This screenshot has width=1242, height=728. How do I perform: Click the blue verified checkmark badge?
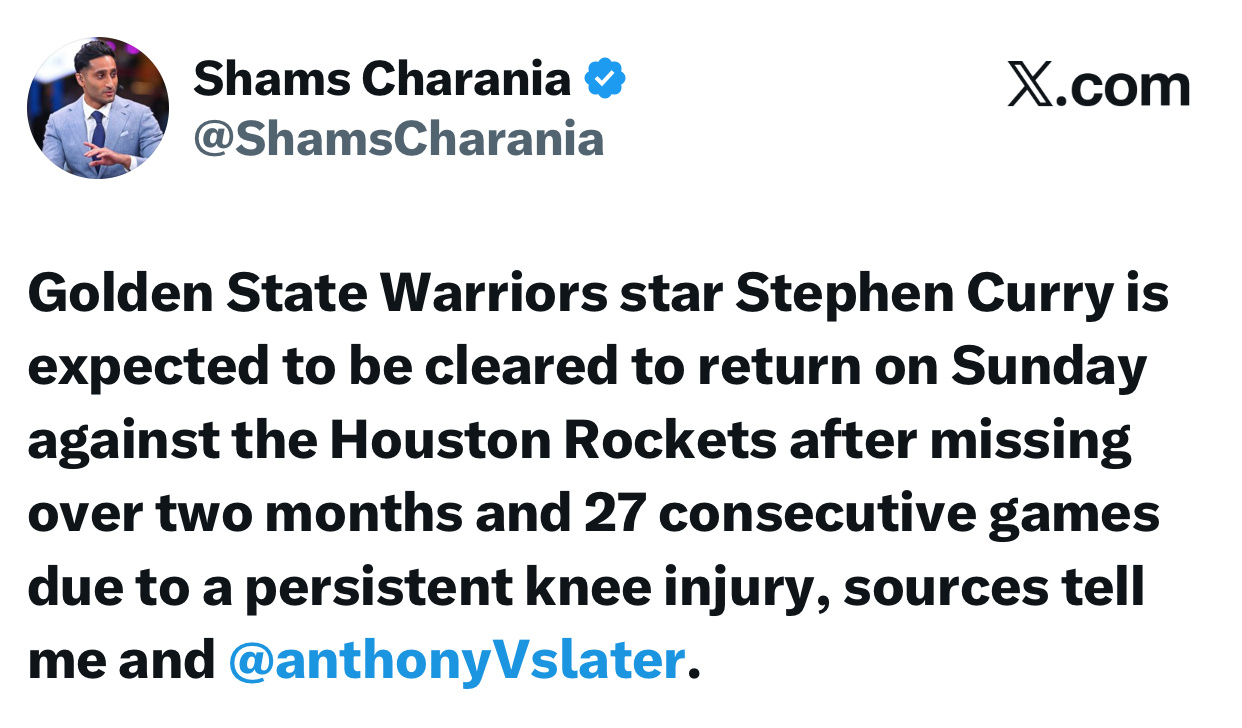pyautogui.click(x=605, y=79)
